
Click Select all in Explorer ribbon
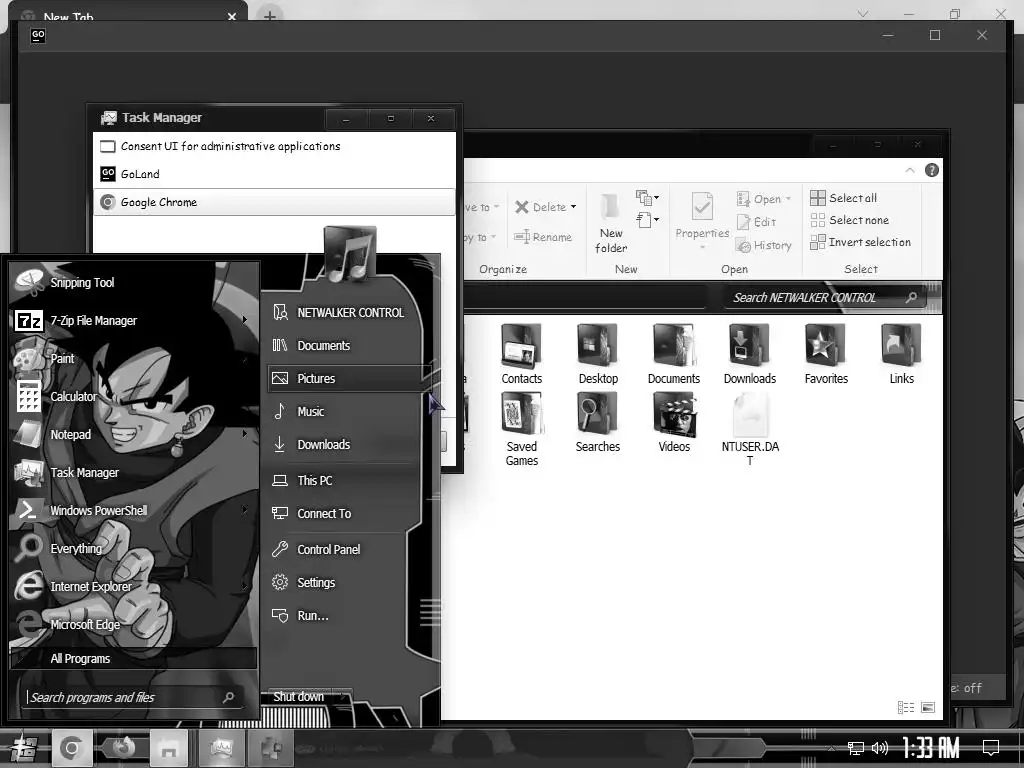(844, 198)
